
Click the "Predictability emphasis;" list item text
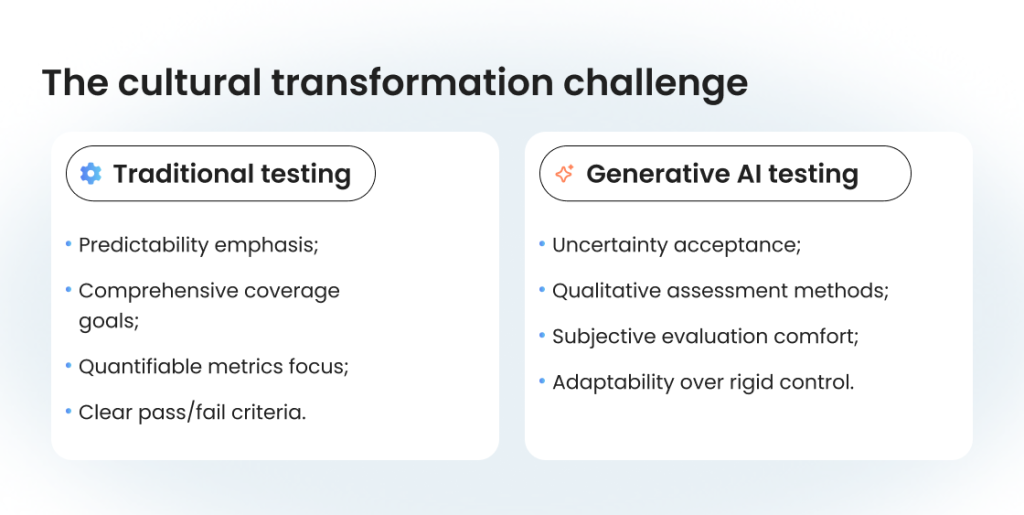[198, 245]
